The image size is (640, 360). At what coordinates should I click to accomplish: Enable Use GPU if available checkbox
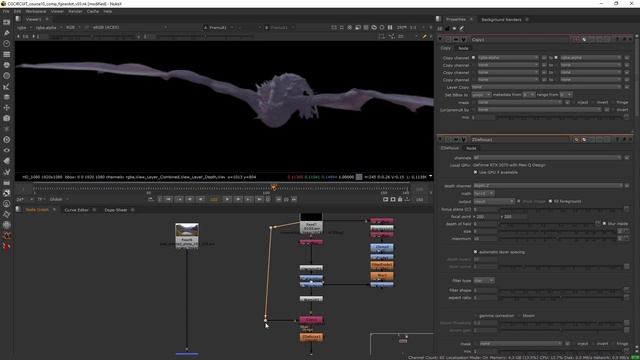coord(475,172)
